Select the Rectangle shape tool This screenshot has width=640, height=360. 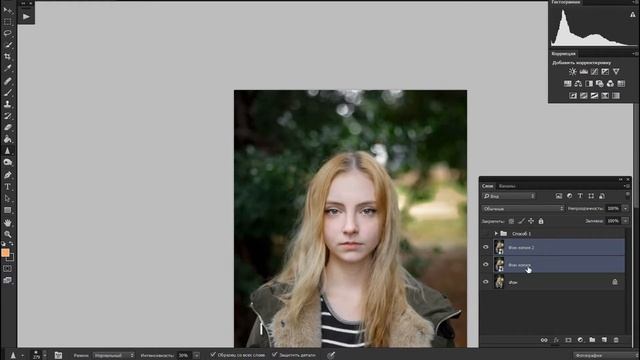(x=7, y=210)
